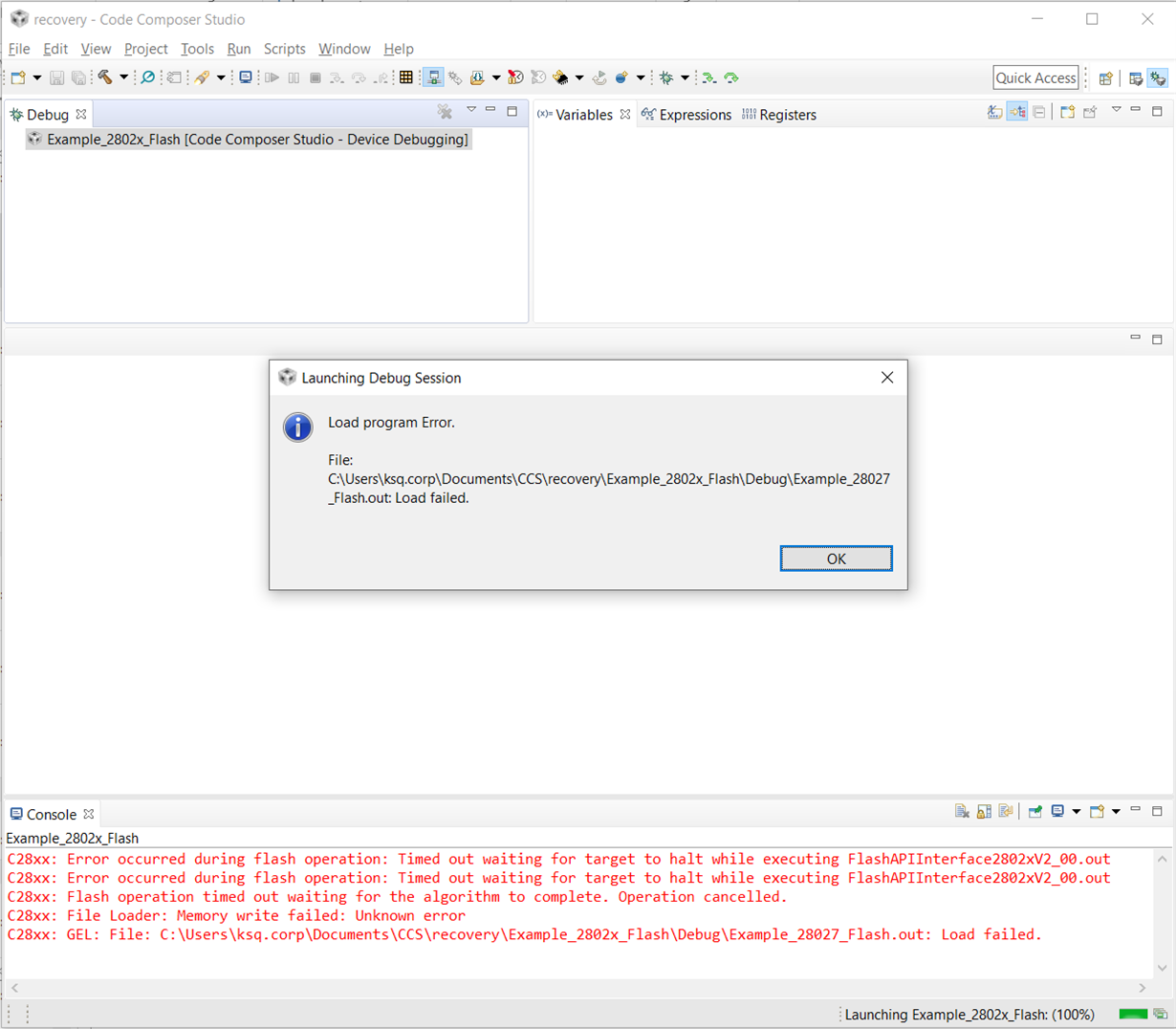The height and width of the screenshot is (1029, 1176).
Task: Switch to the Expressions tab
Action: [x=686, y=114]
